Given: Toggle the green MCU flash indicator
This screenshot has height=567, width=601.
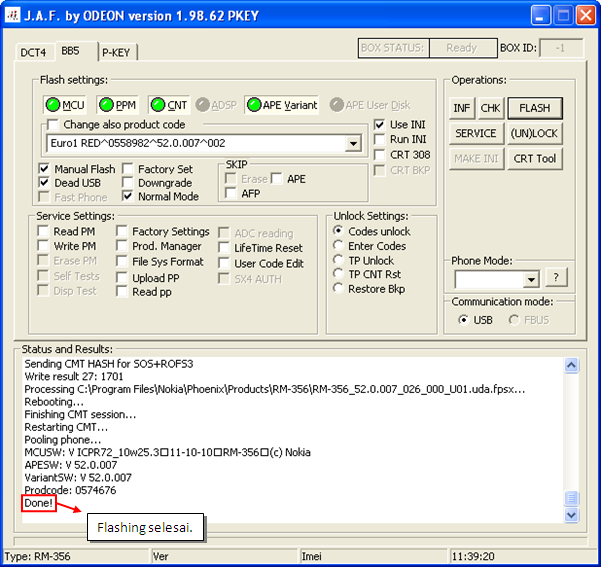Looking at the screenshot, I should pyautogui.click(x=65, y=105).
